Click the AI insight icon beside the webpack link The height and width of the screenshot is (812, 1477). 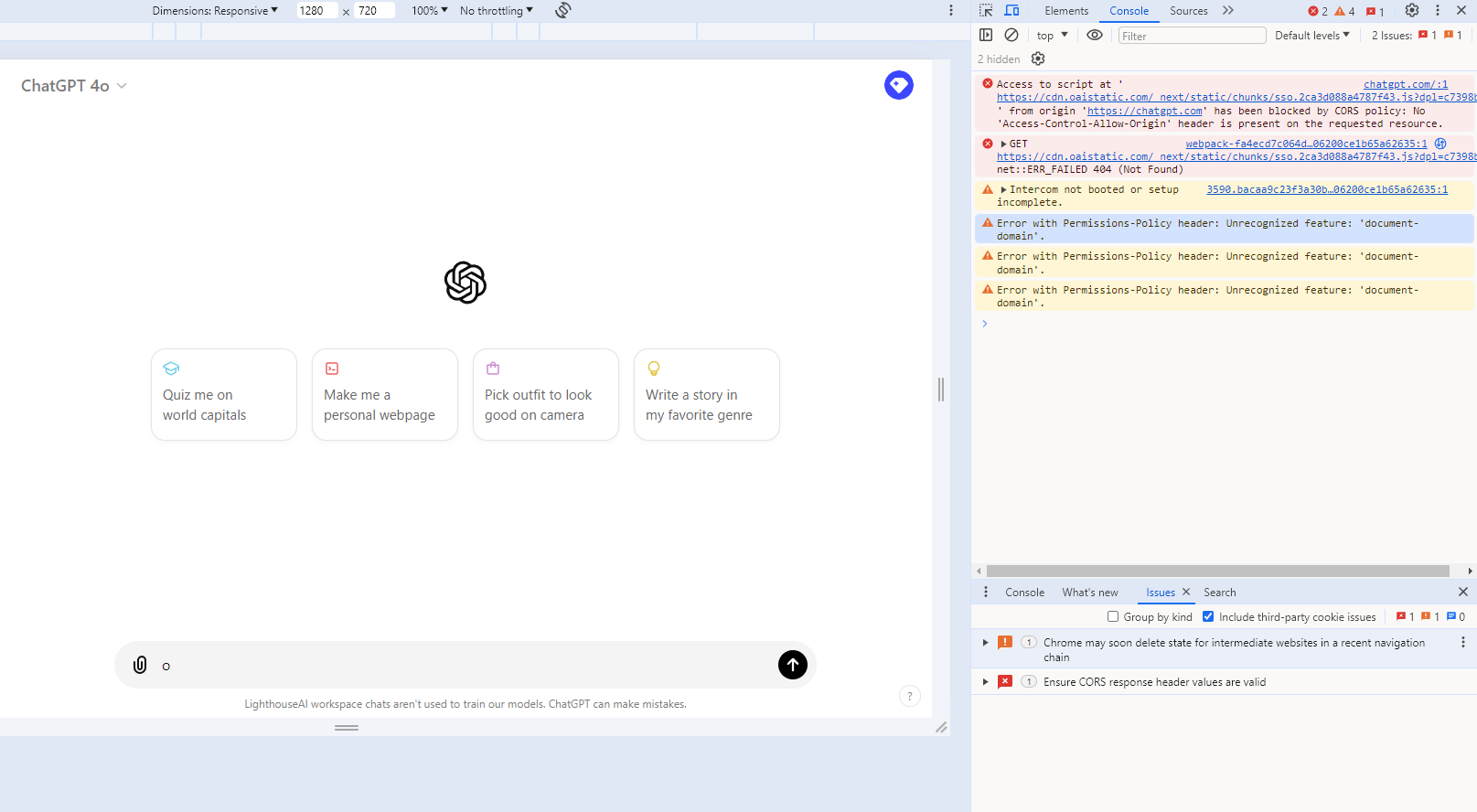1440,144
